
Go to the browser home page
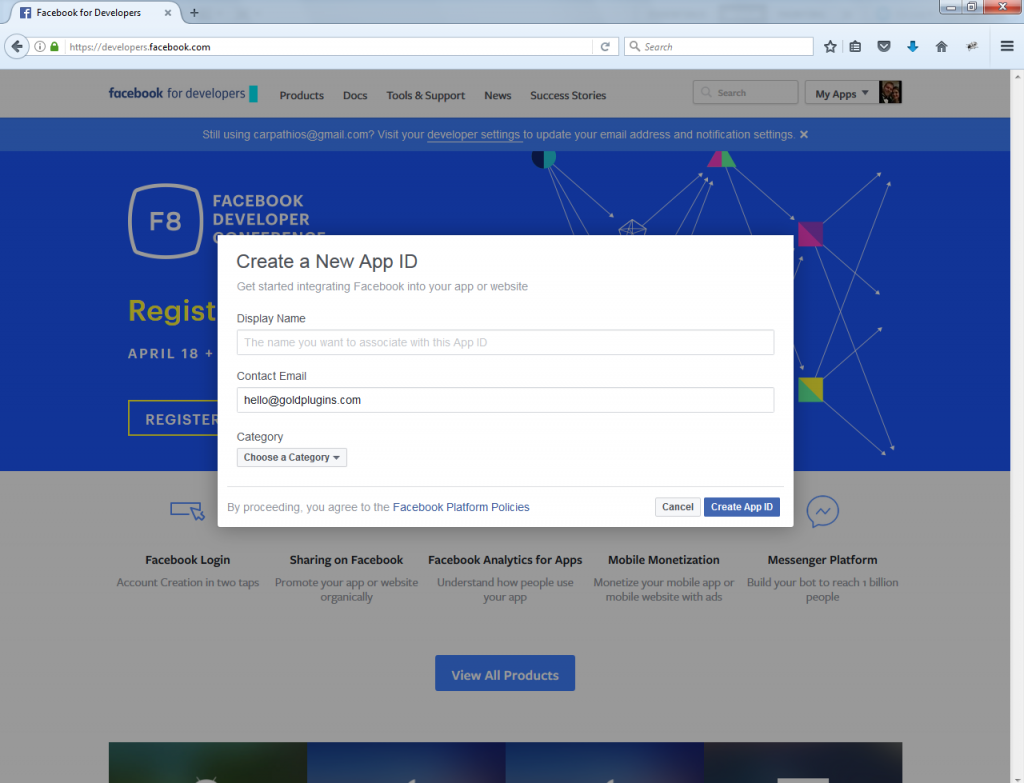pyautogui.click(x=941, y=46)
